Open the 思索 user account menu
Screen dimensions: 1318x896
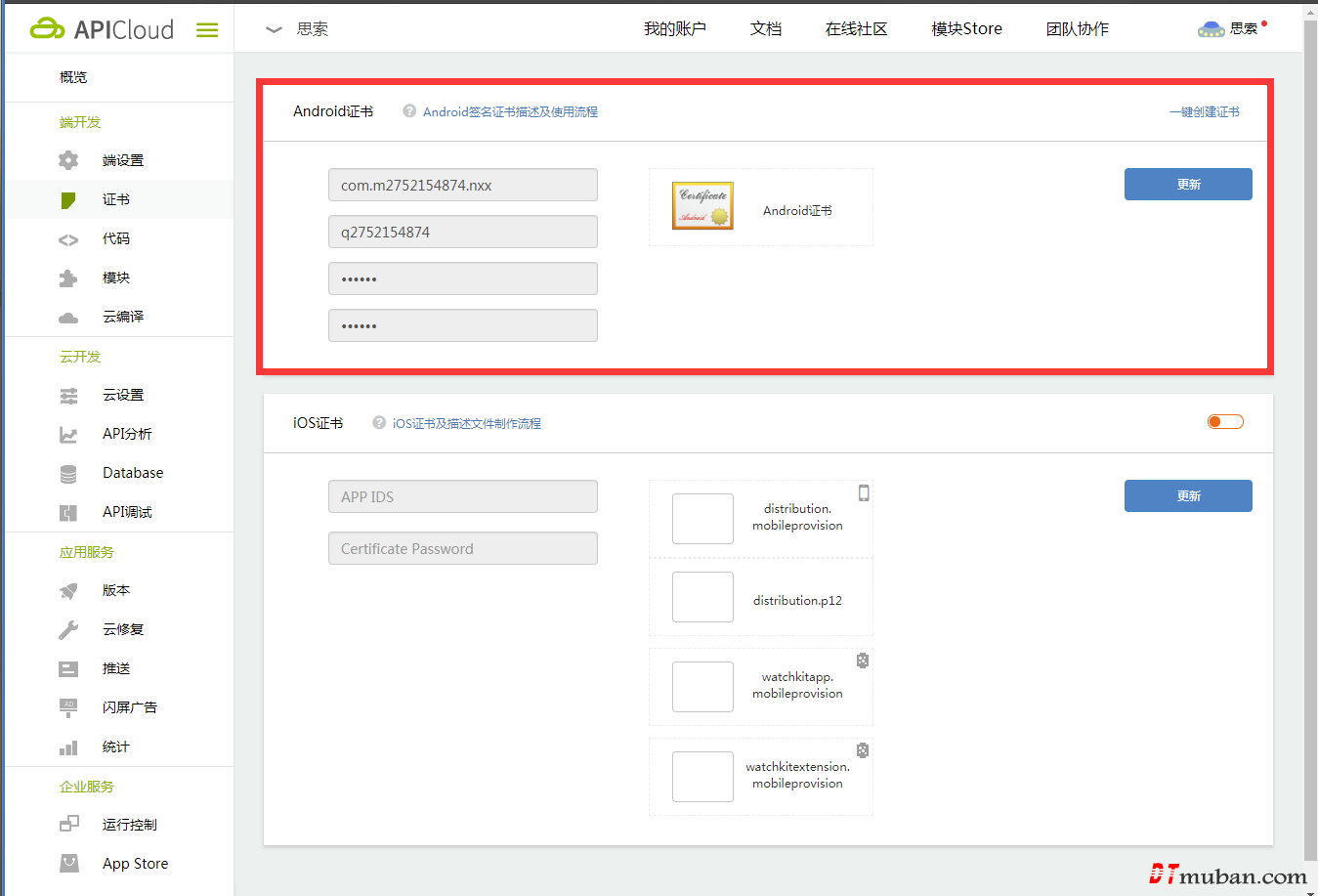tap(1231, 29)
